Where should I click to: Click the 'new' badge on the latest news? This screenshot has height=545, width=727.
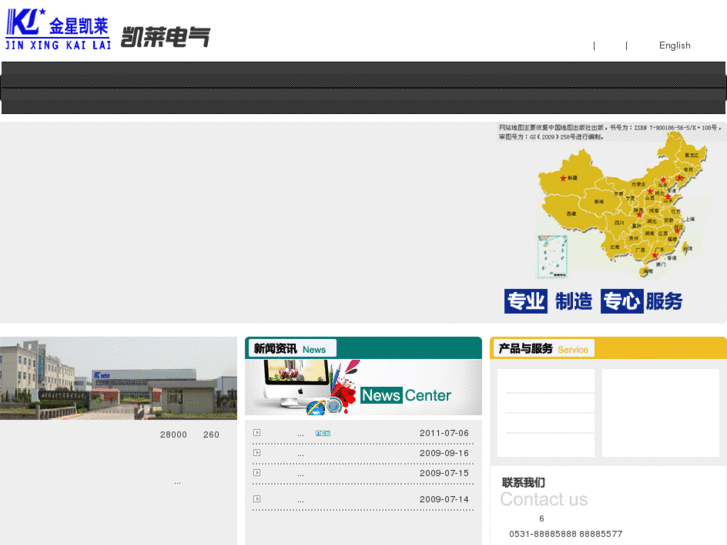(323, 434)
